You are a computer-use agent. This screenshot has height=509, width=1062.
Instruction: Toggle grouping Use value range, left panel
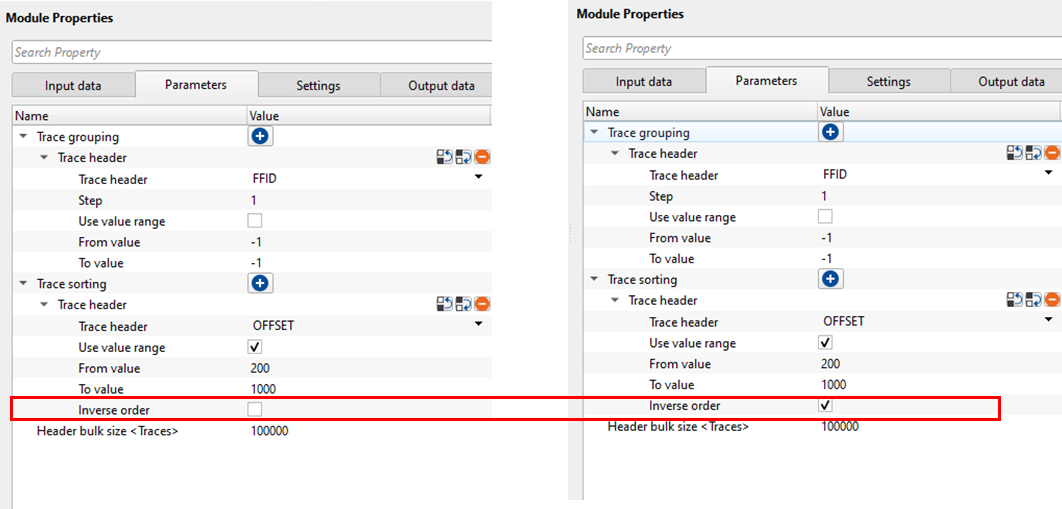pos(255,221)
